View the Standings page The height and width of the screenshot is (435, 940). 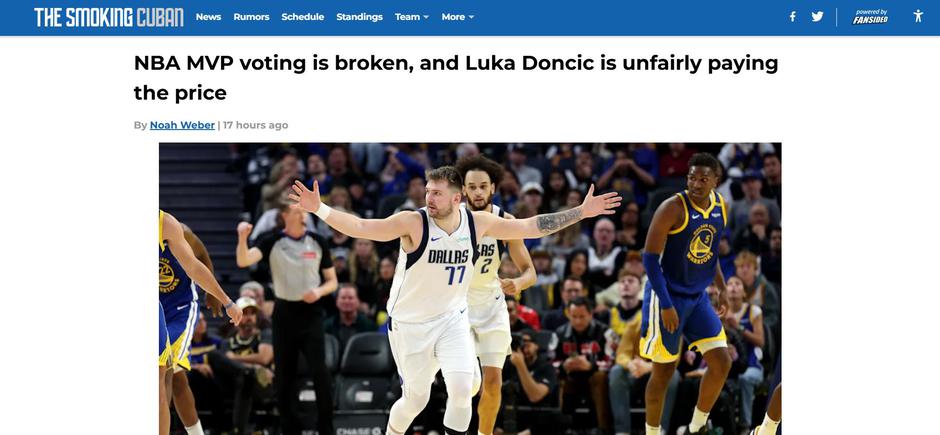click(359, 17)
